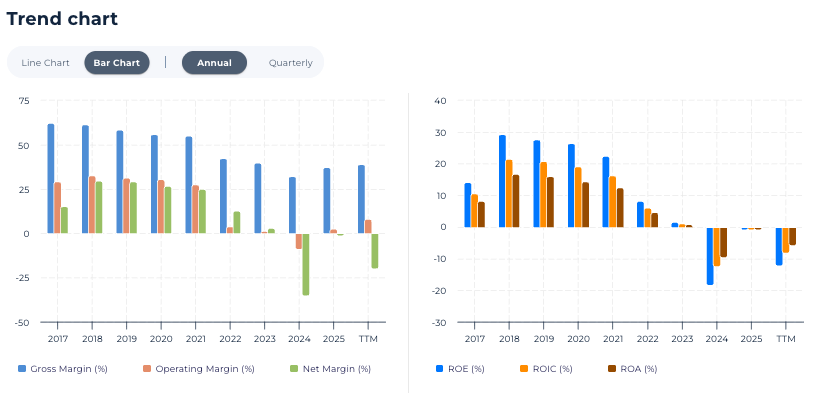822x399 pixels.
Task: Click the 2024 ROE negative bar
Action: click(x=710, y=256)
